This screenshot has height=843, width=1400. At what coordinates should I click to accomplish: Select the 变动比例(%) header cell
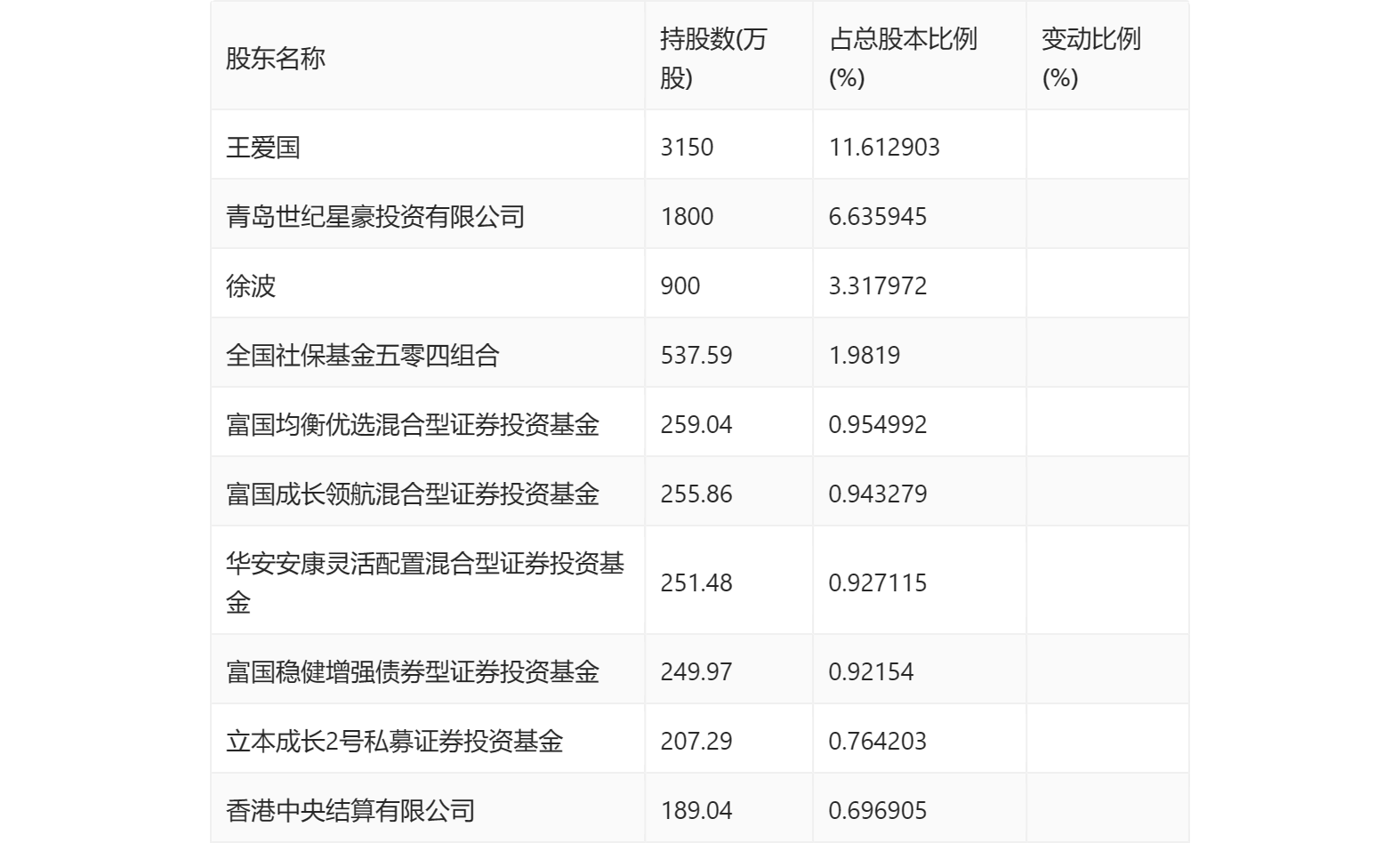coord(1090,58)
